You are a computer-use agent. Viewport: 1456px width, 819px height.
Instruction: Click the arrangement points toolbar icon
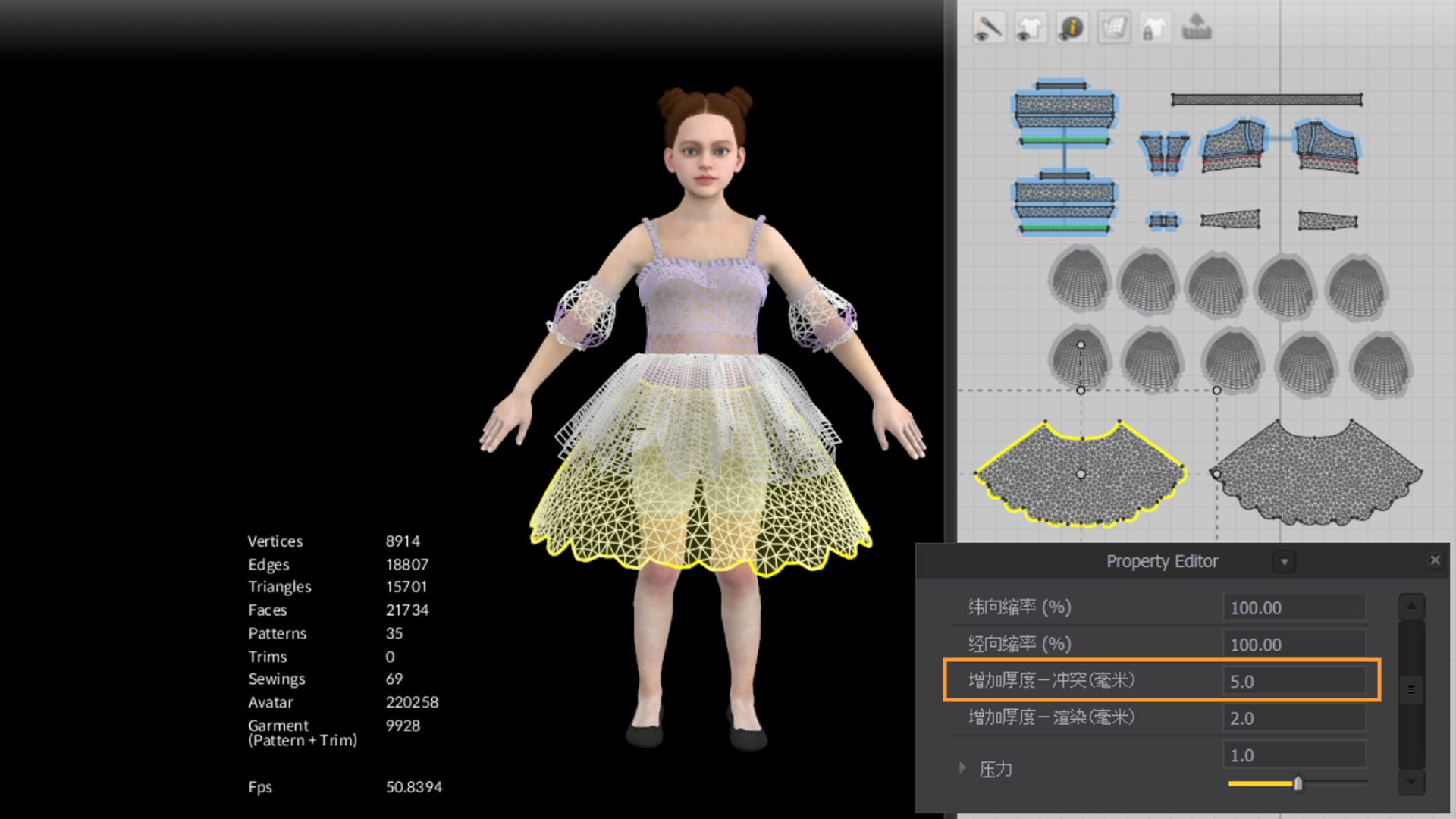(1196, 27)
